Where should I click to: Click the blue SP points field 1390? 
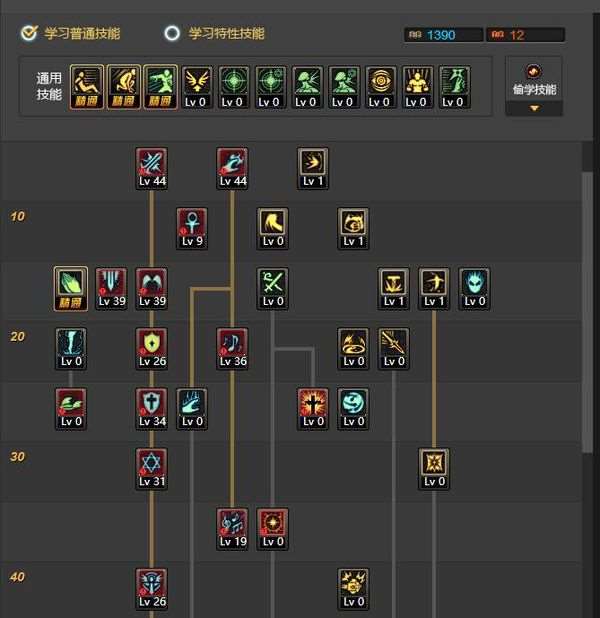click(443, 35)
